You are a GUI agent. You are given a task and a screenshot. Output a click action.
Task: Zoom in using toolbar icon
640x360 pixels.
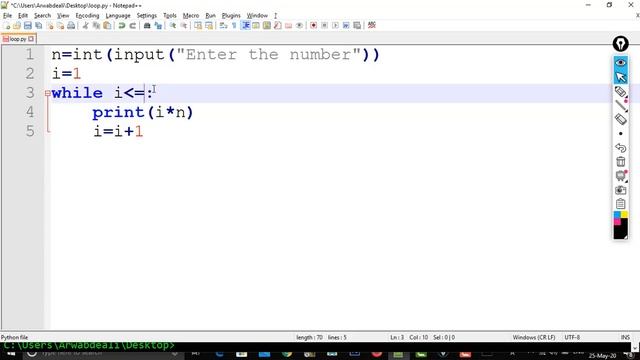tap(173, 25)
